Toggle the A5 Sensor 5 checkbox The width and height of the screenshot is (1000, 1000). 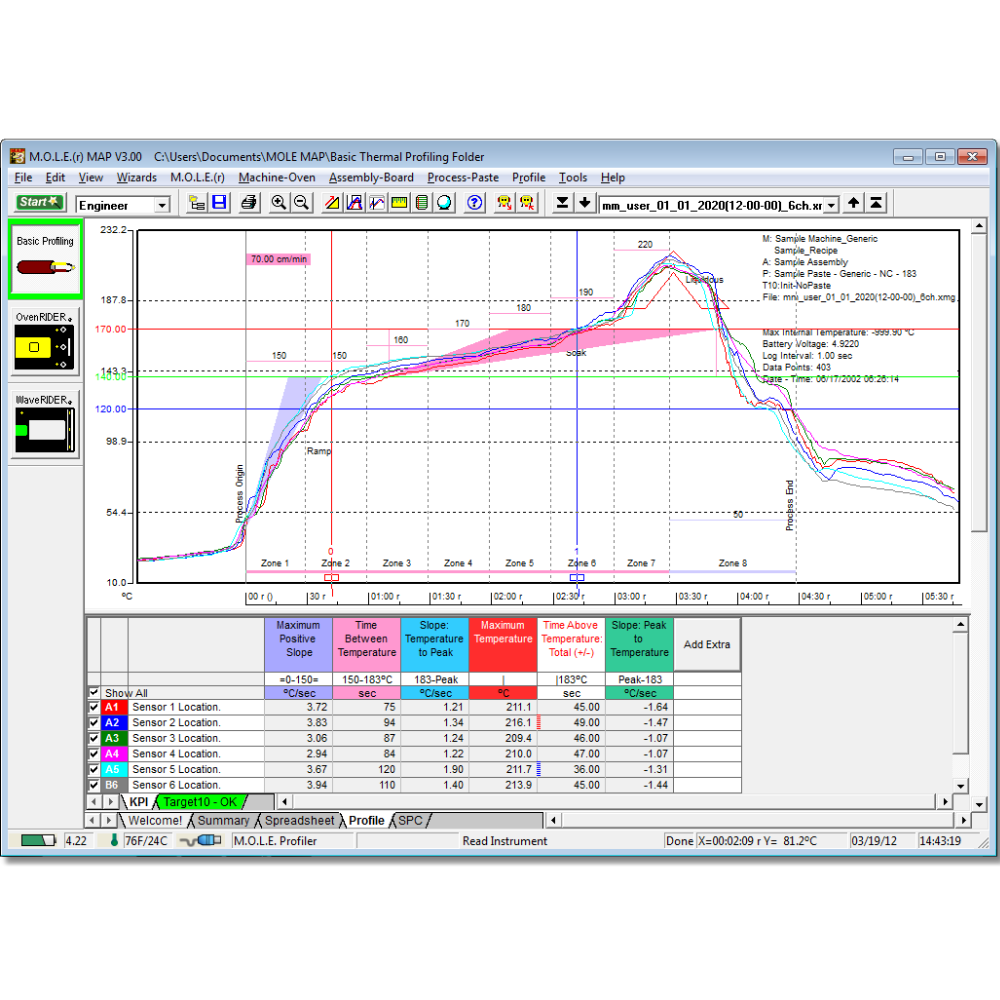click(x=94, y=770)
